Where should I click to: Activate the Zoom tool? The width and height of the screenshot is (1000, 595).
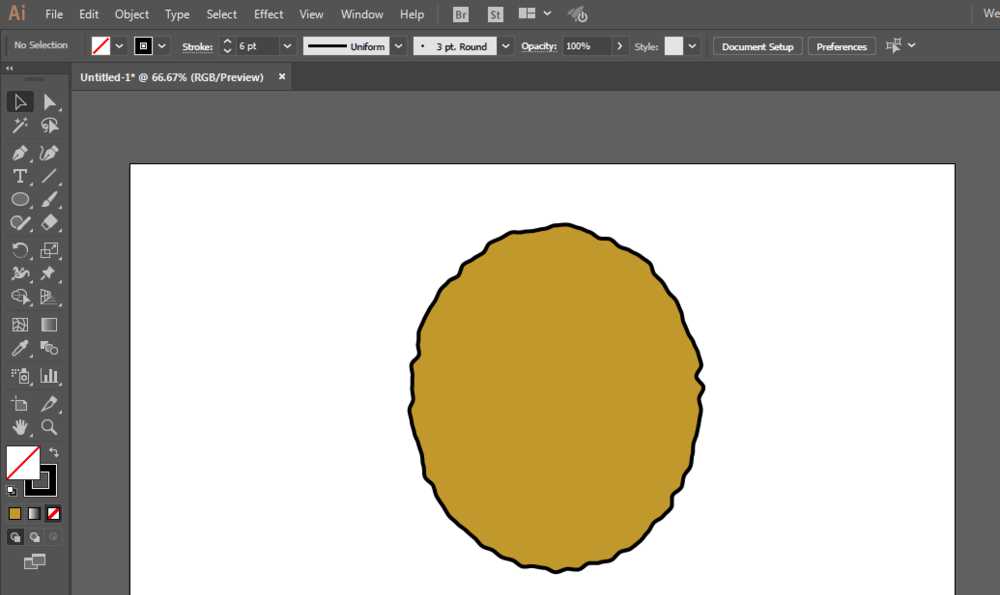tap(49, 428)
